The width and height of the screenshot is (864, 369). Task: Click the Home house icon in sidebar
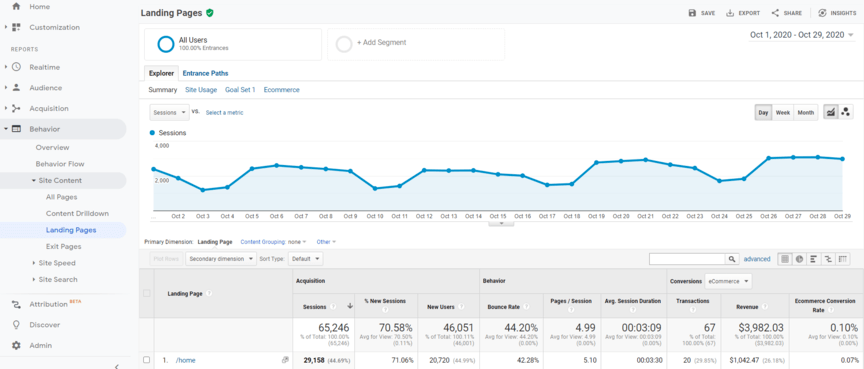click(16, 7)
